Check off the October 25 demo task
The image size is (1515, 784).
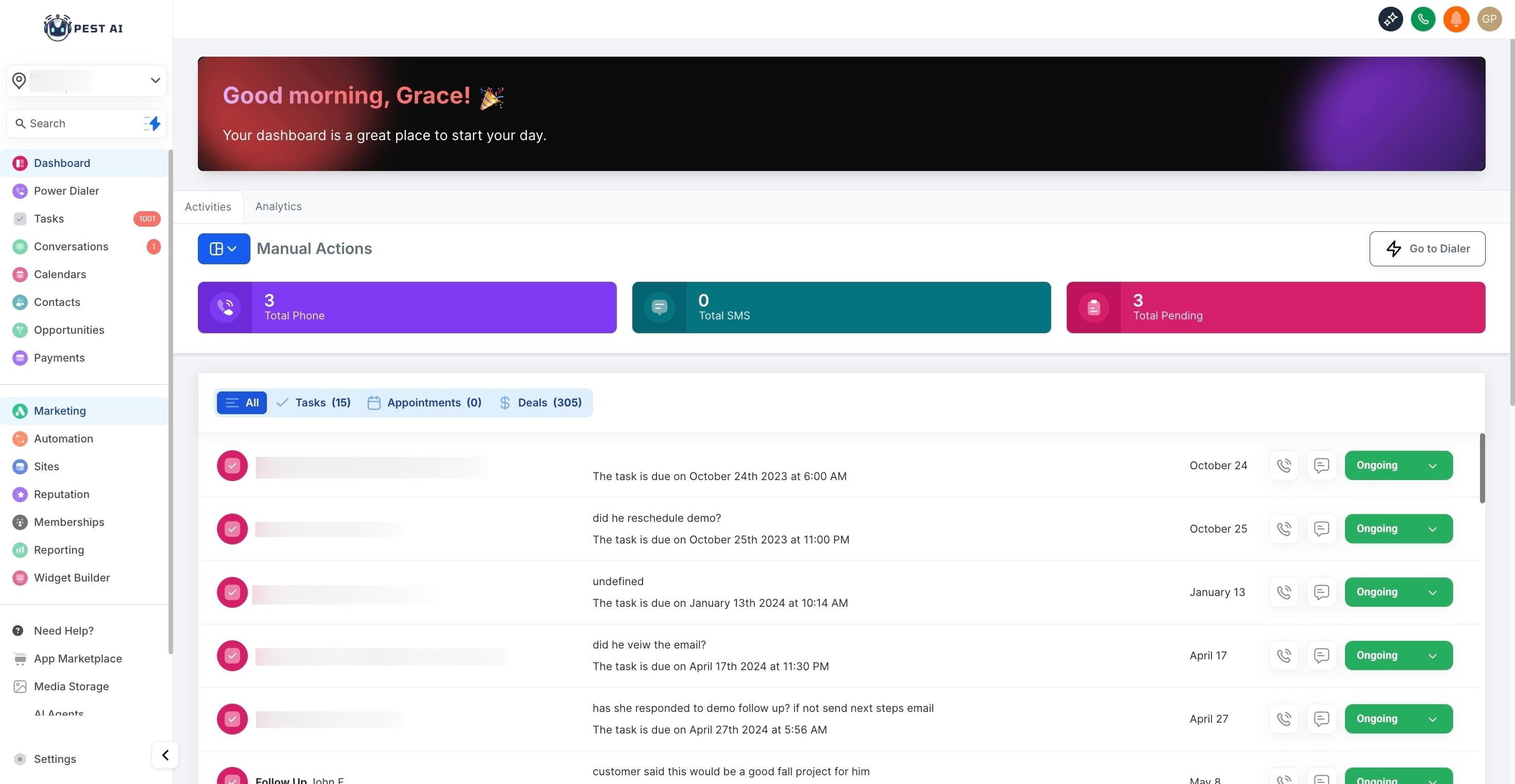[232, 529]
